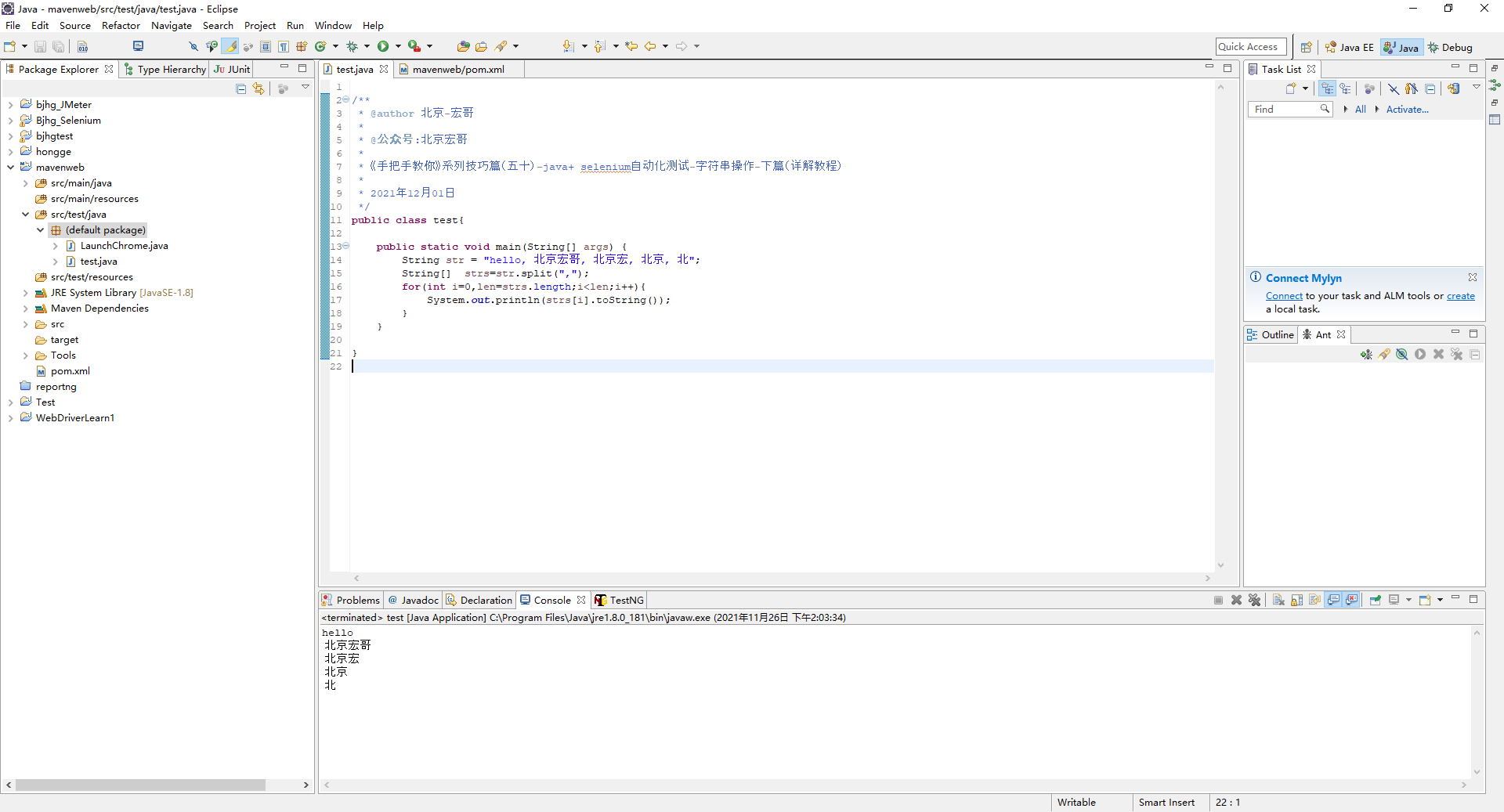Viewport: 1504px width, 812px height.
Task: Open the Navigate menu
Action: (172, 26)
